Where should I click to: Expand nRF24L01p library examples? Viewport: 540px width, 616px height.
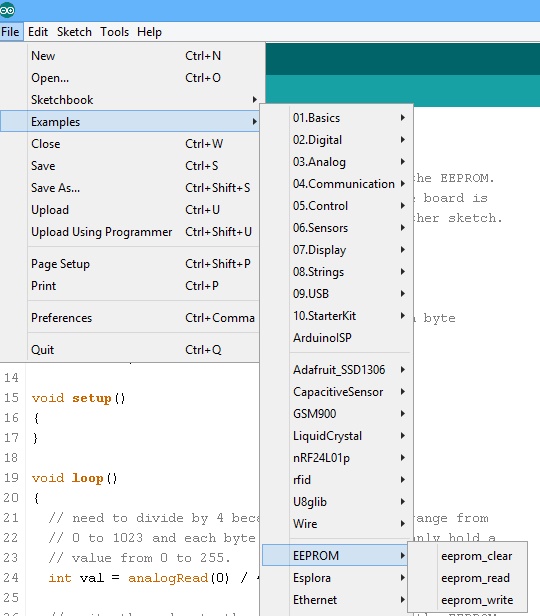337,458
